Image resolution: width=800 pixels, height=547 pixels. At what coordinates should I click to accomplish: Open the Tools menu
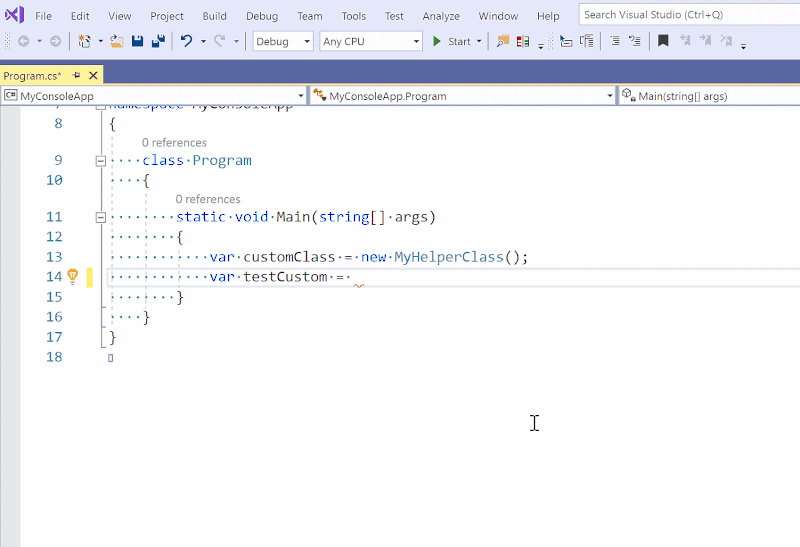(x=354, y=16)
